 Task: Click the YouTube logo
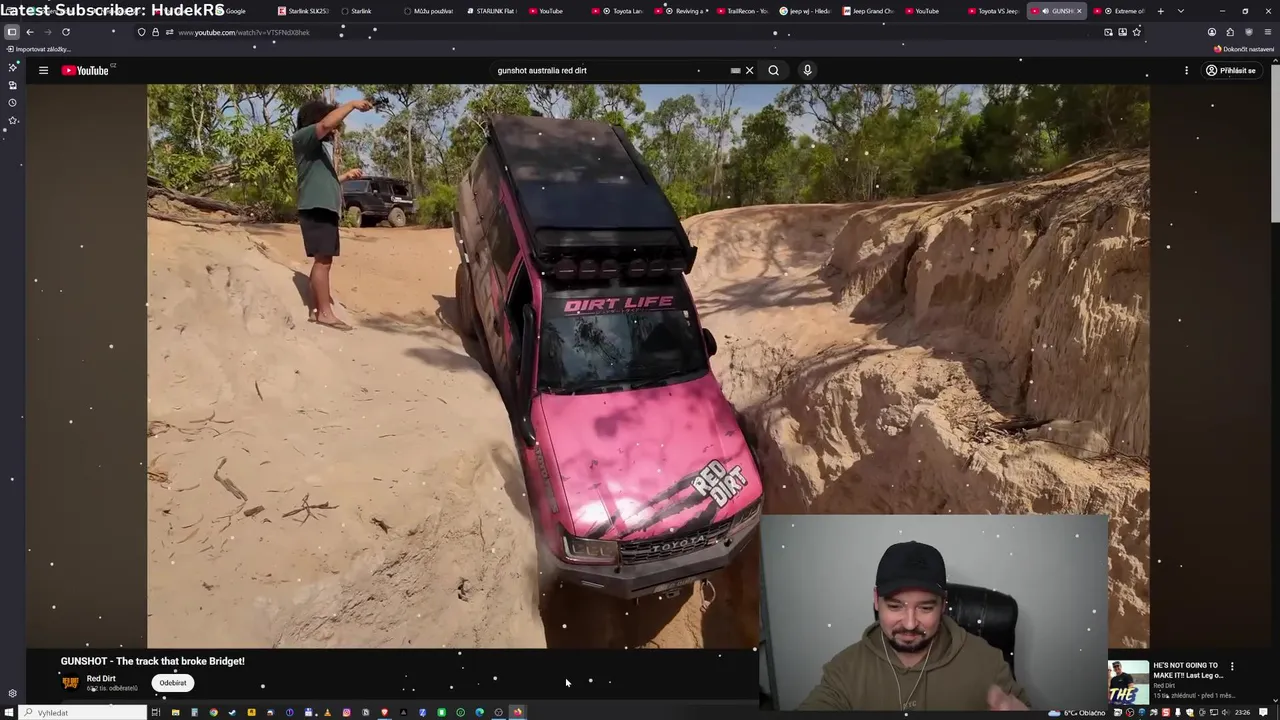tap(85, 70)
